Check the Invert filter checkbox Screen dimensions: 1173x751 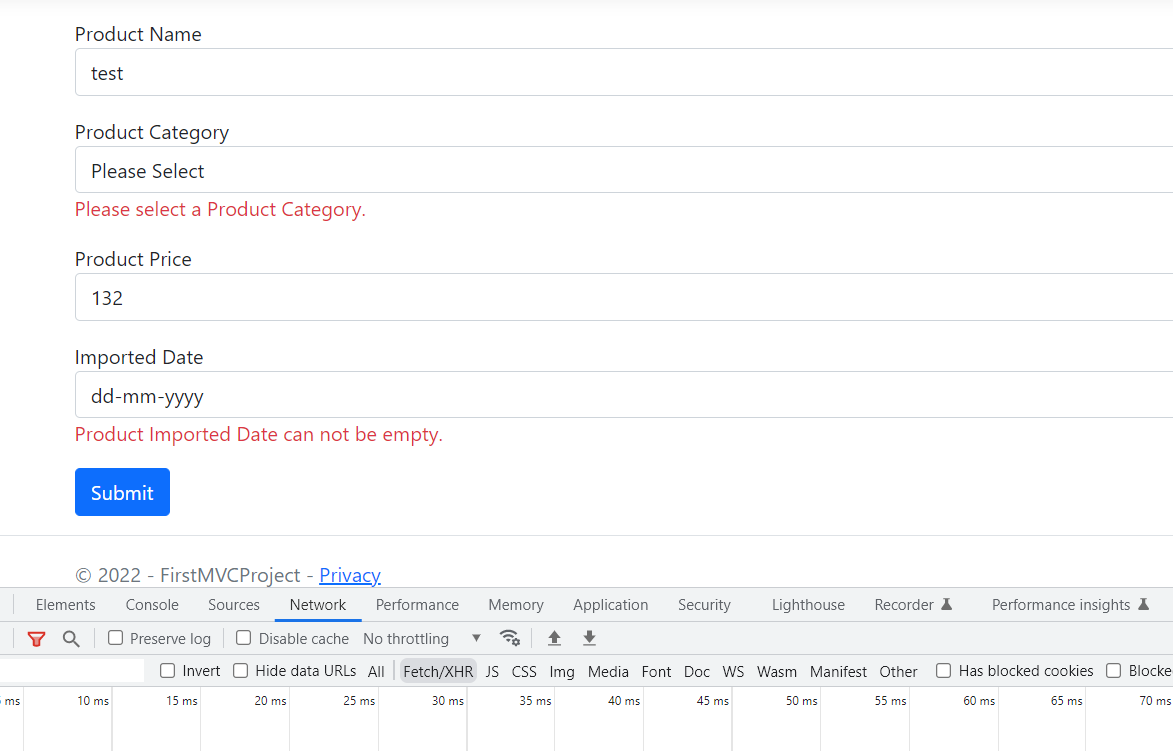pos(167,670)
